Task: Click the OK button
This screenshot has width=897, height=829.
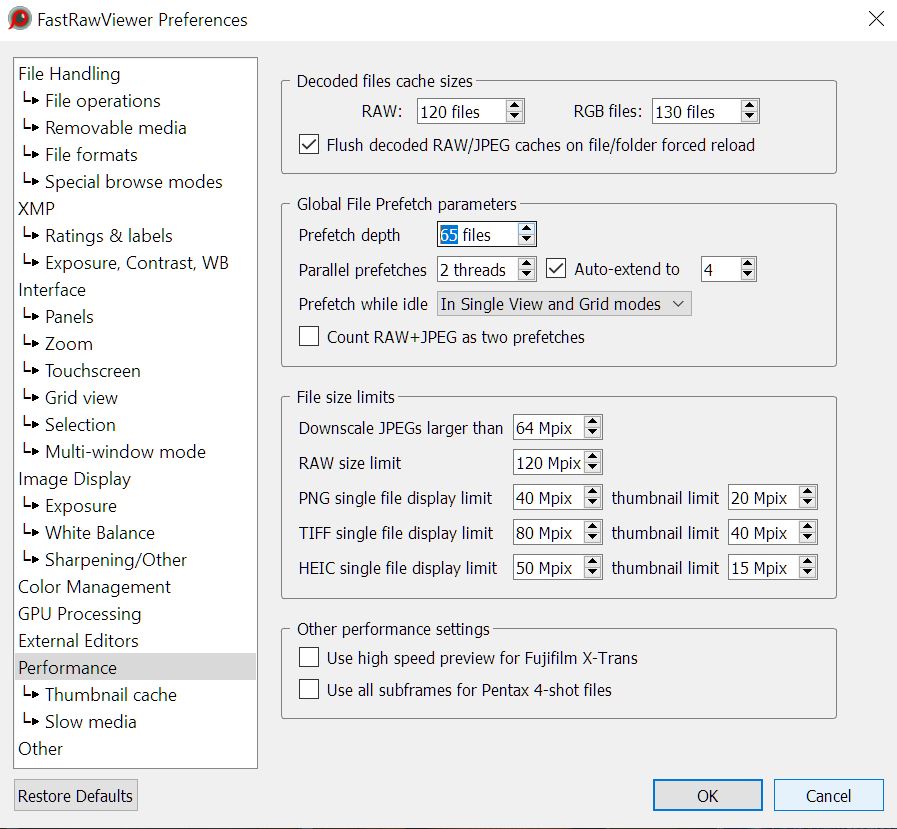Action: coord(707,796)
